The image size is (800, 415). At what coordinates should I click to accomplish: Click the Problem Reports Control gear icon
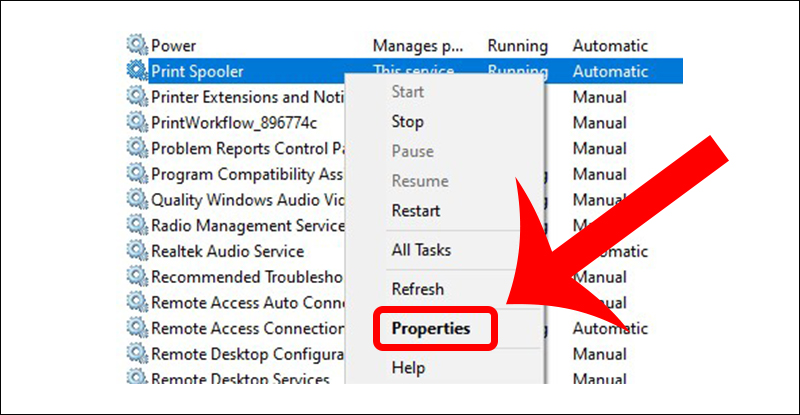pos(137,148)
